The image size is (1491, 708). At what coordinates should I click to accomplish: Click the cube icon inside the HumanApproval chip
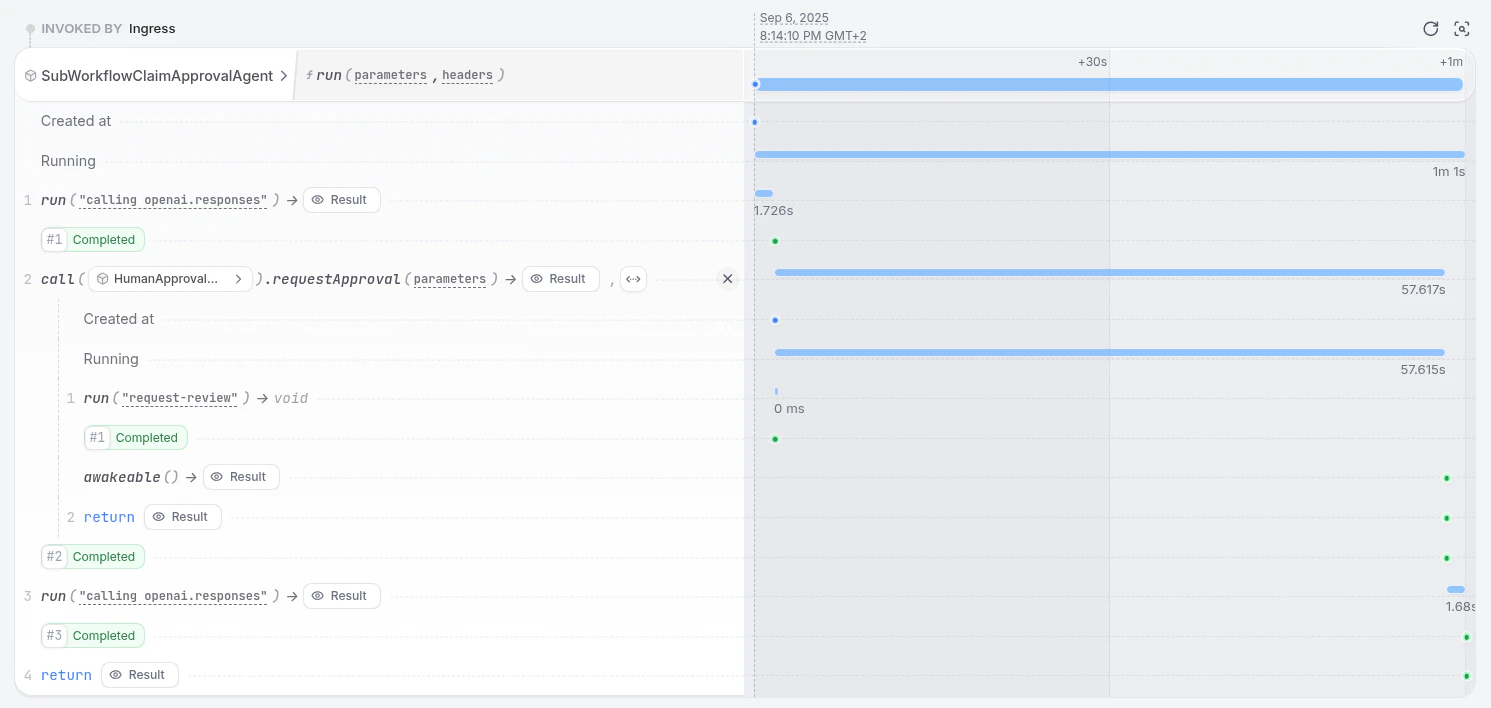tap(103, 279)
